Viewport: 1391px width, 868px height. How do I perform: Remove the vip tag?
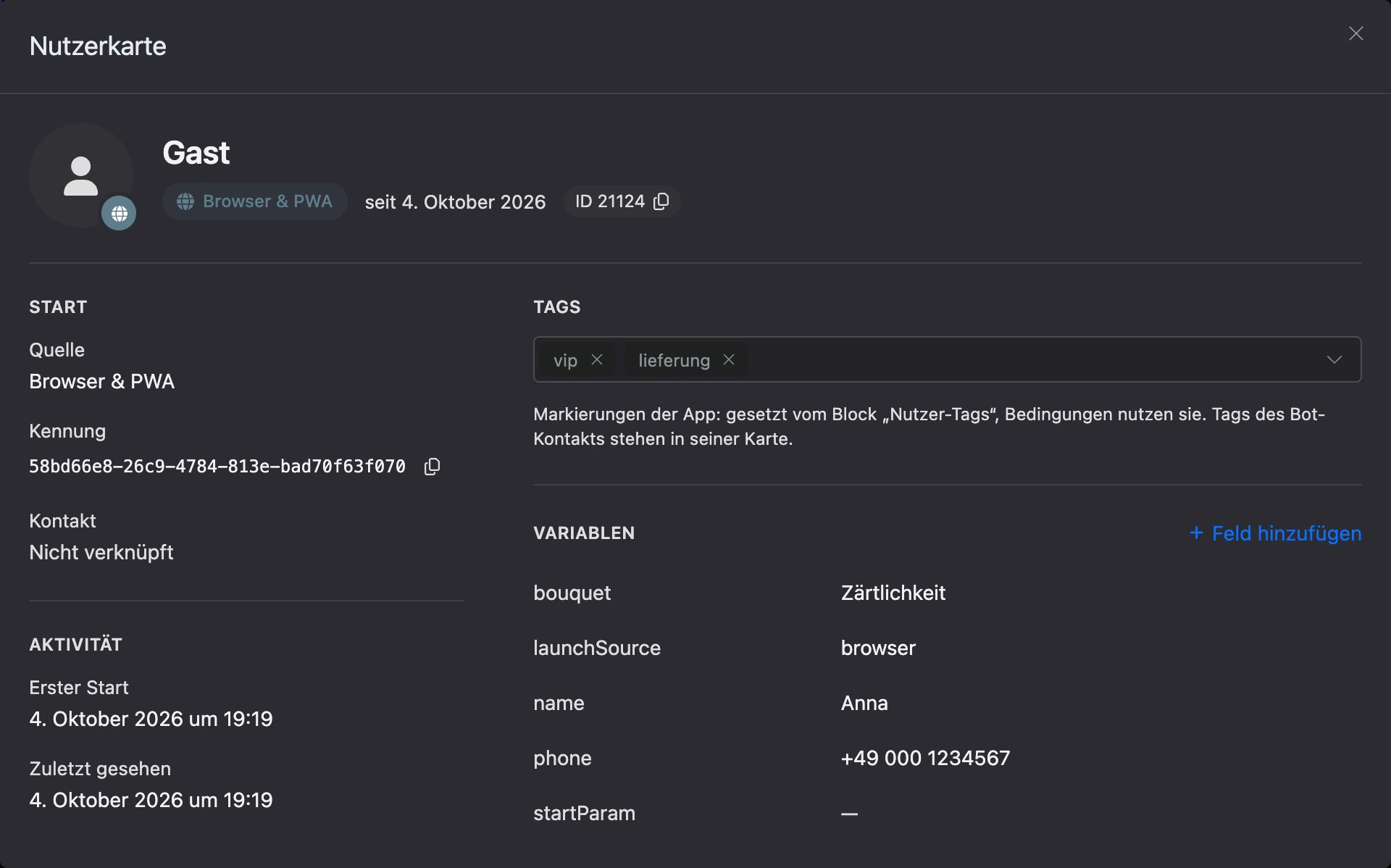597,359
